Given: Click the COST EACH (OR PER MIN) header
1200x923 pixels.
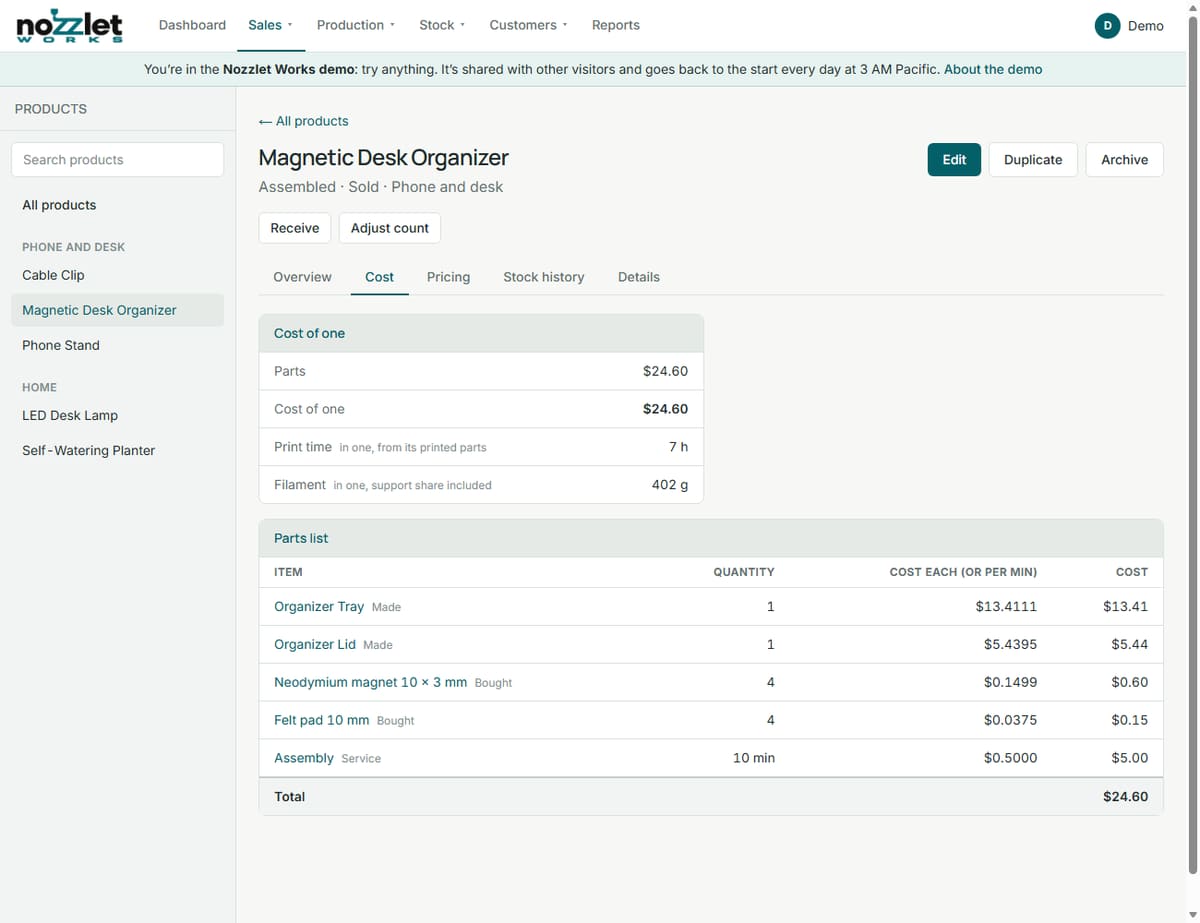Looking at the screenshot, I should 963,572.
